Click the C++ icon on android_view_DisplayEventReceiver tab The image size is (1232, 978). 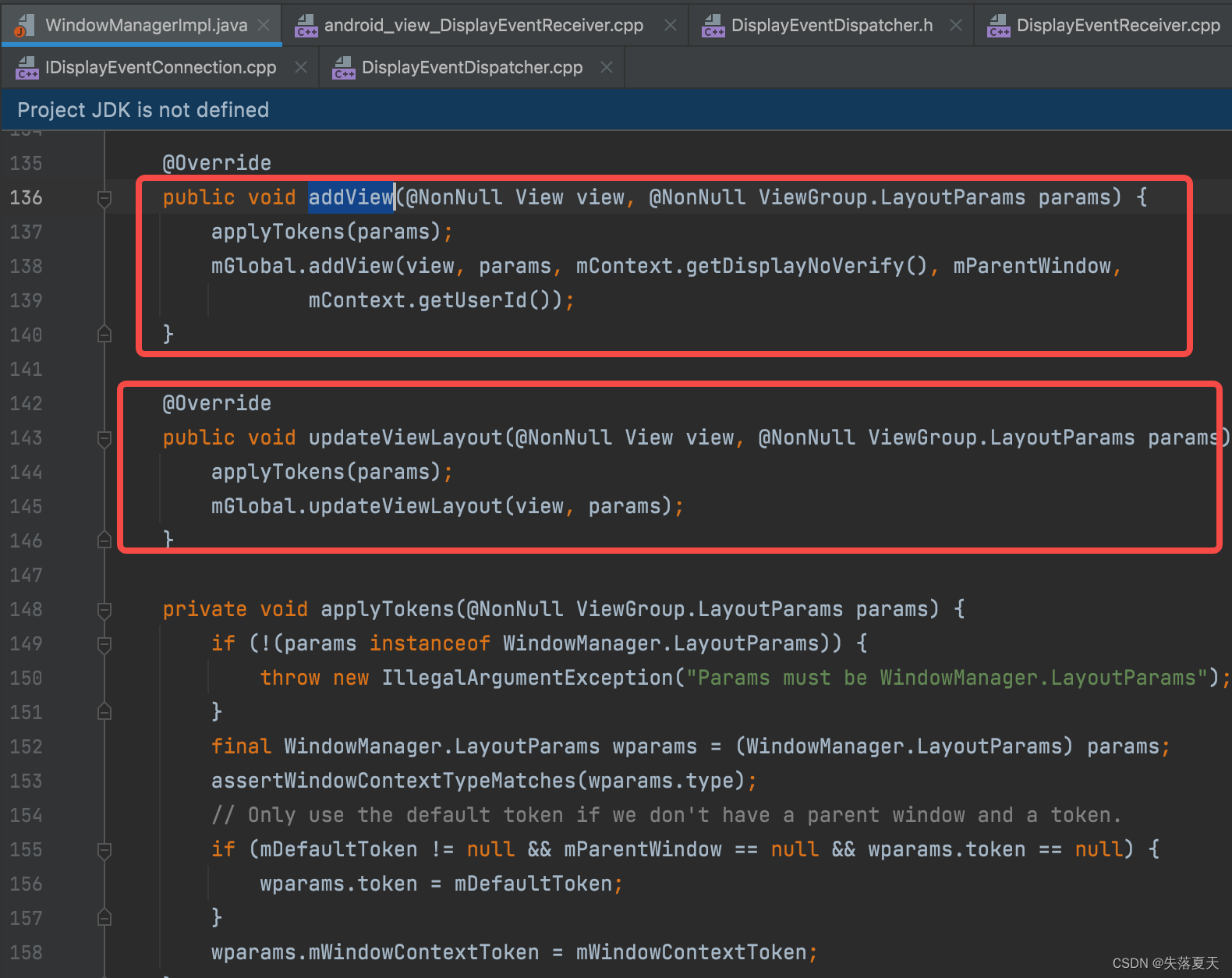306,26
